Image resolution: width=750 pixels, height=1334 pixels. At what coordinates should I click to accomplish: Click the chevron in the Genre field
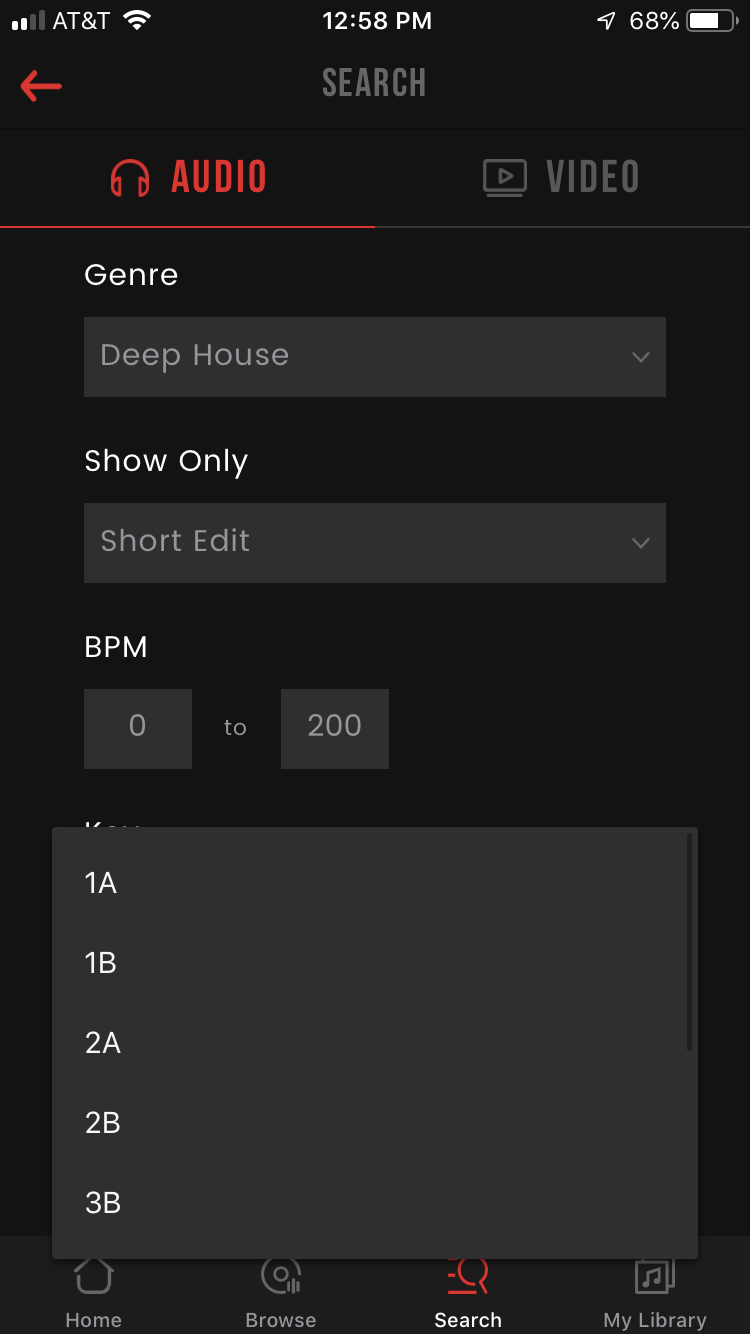click(x=641, y=357)
